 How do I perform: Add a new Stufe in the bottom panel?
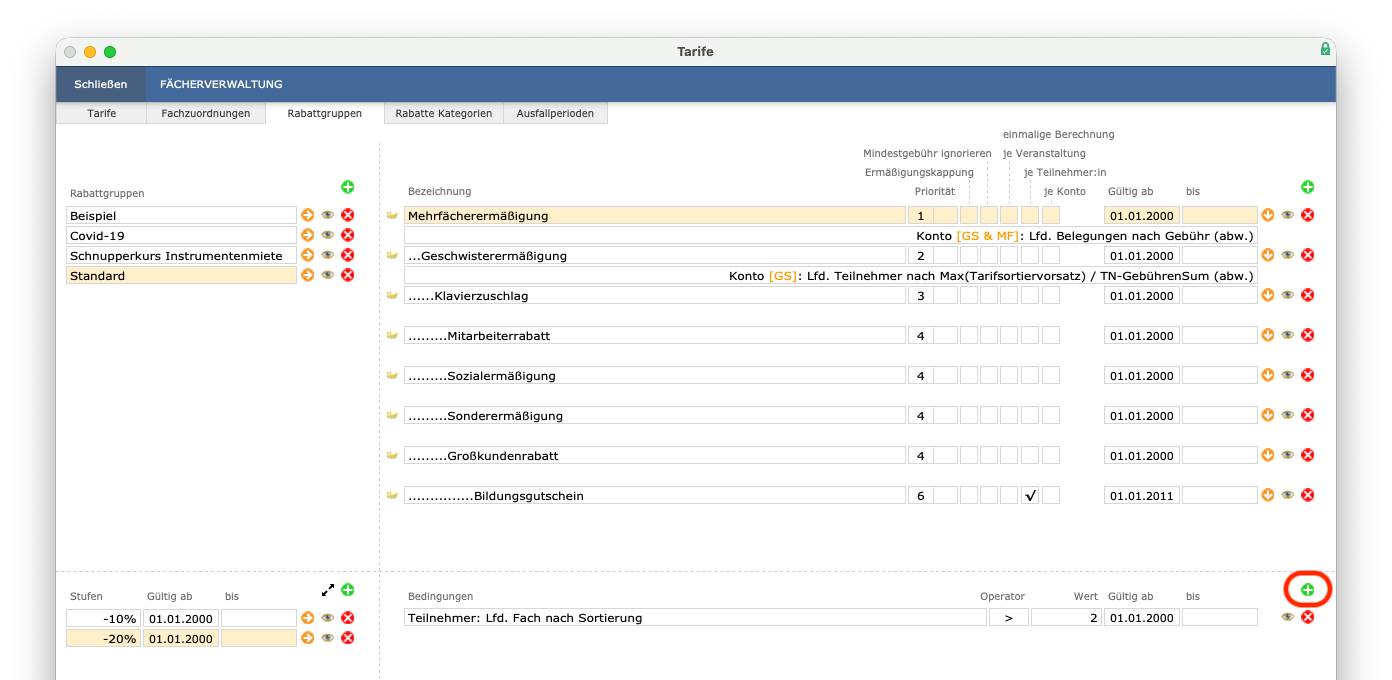[x=348, y=590]
